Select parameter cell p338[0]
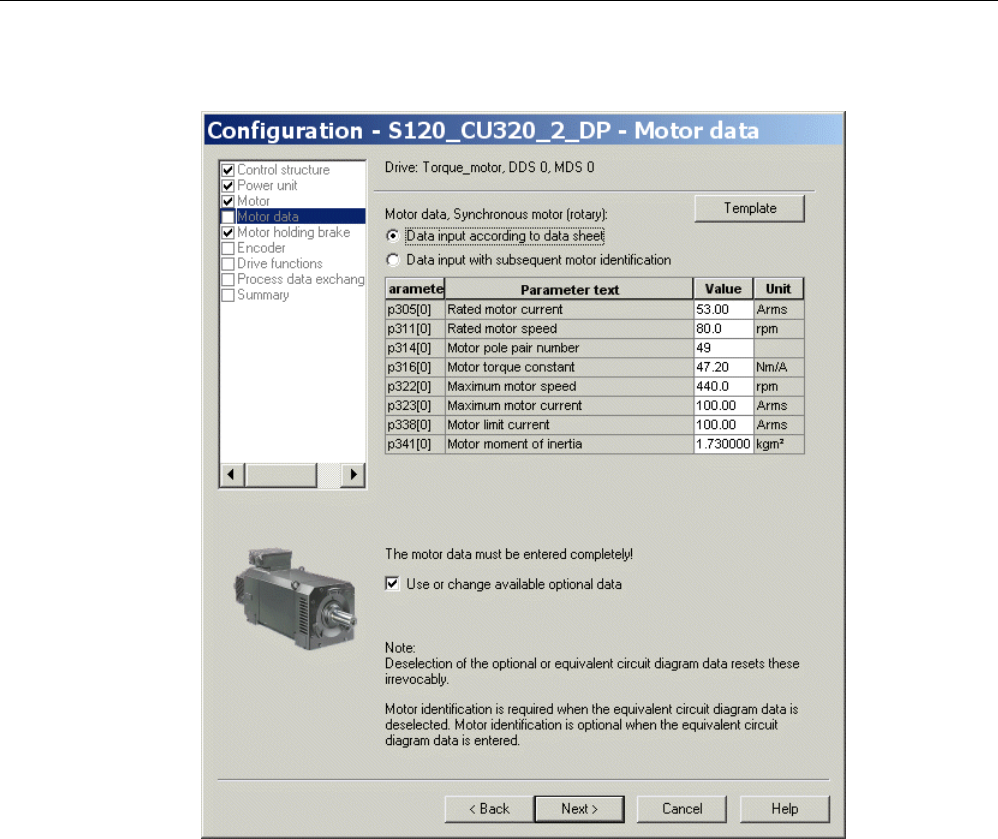 (415, 425)
